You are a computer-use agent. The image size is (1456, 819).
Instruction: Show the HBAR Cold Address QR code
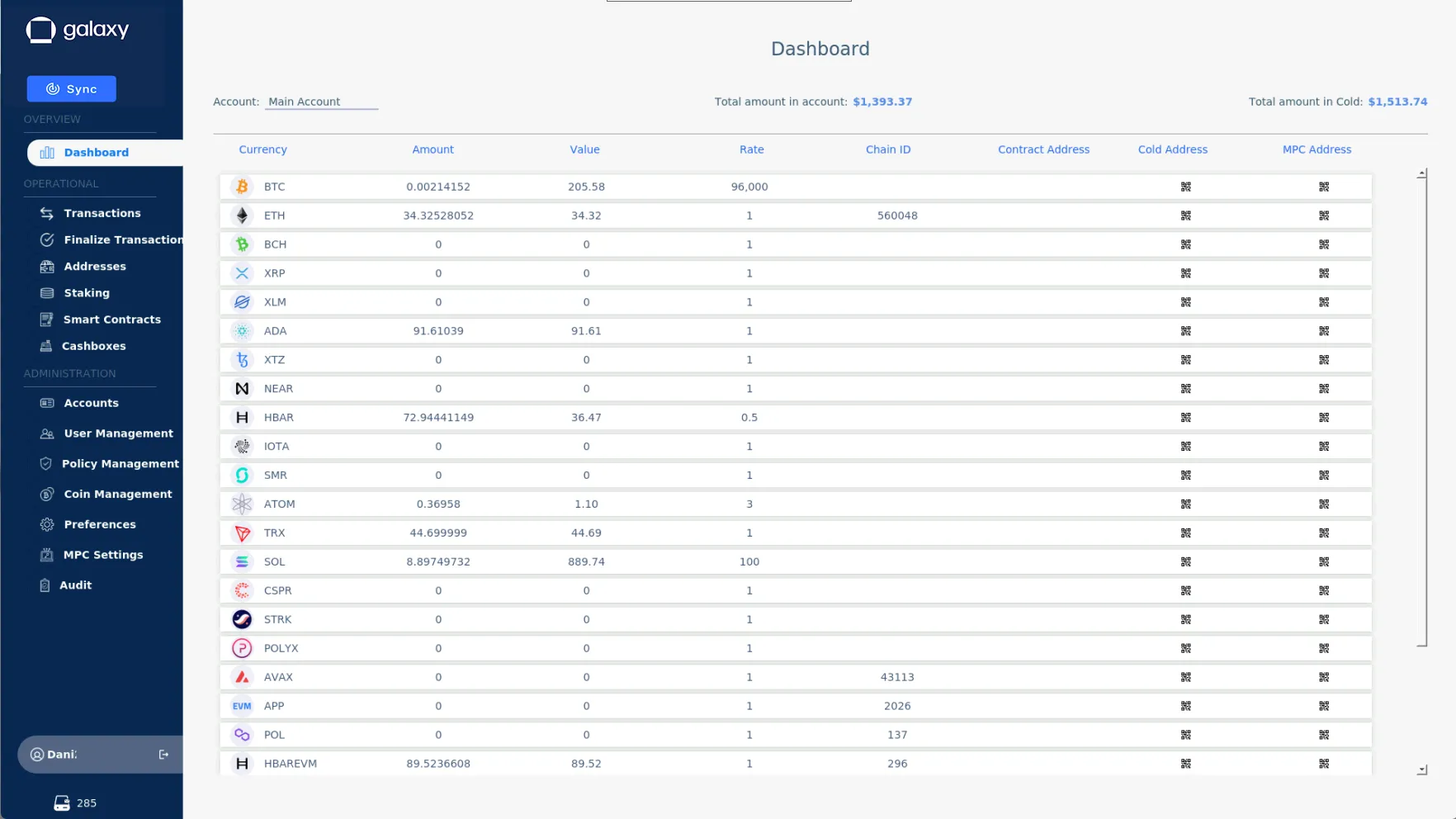[x=1186, y=418]
